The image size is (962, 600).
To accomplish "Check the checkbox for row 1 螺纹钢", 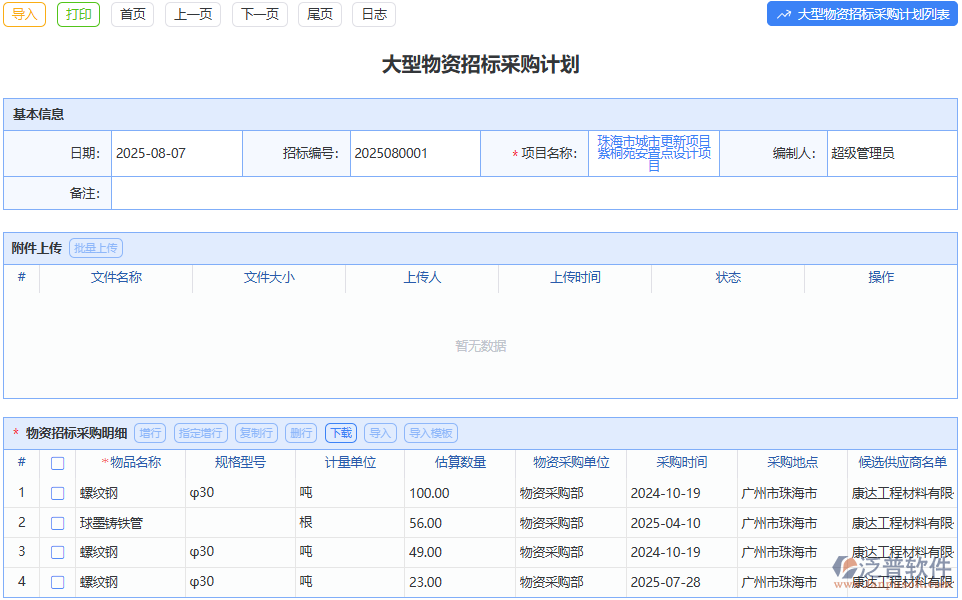I will [57, 492].
